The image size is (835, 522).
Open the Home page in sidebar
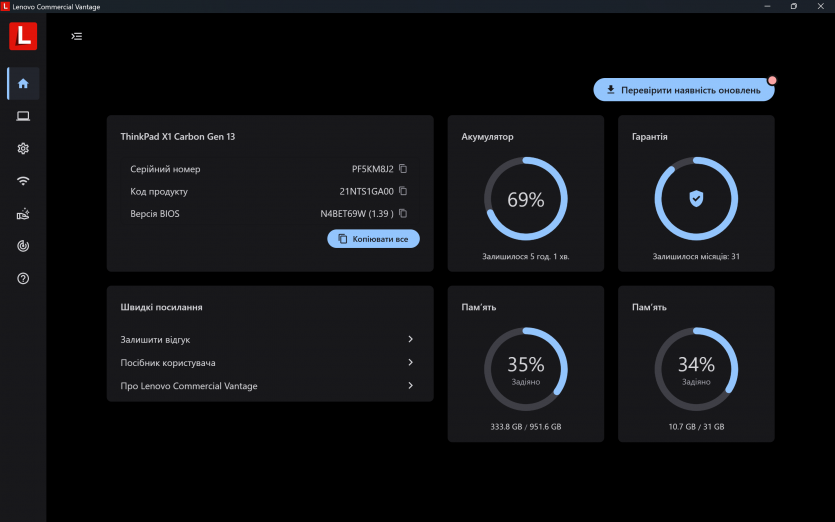click(x=23, y=84)
